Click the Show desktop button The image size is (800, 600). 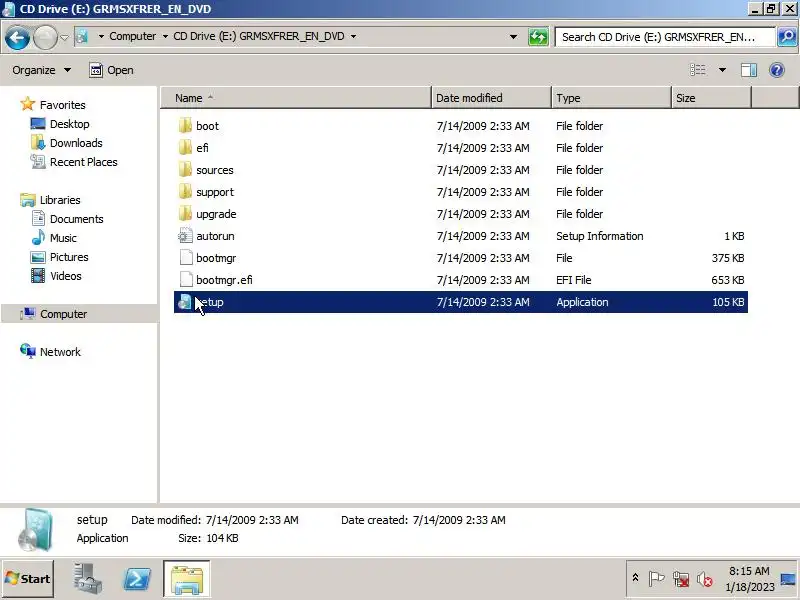click(789, 579)
